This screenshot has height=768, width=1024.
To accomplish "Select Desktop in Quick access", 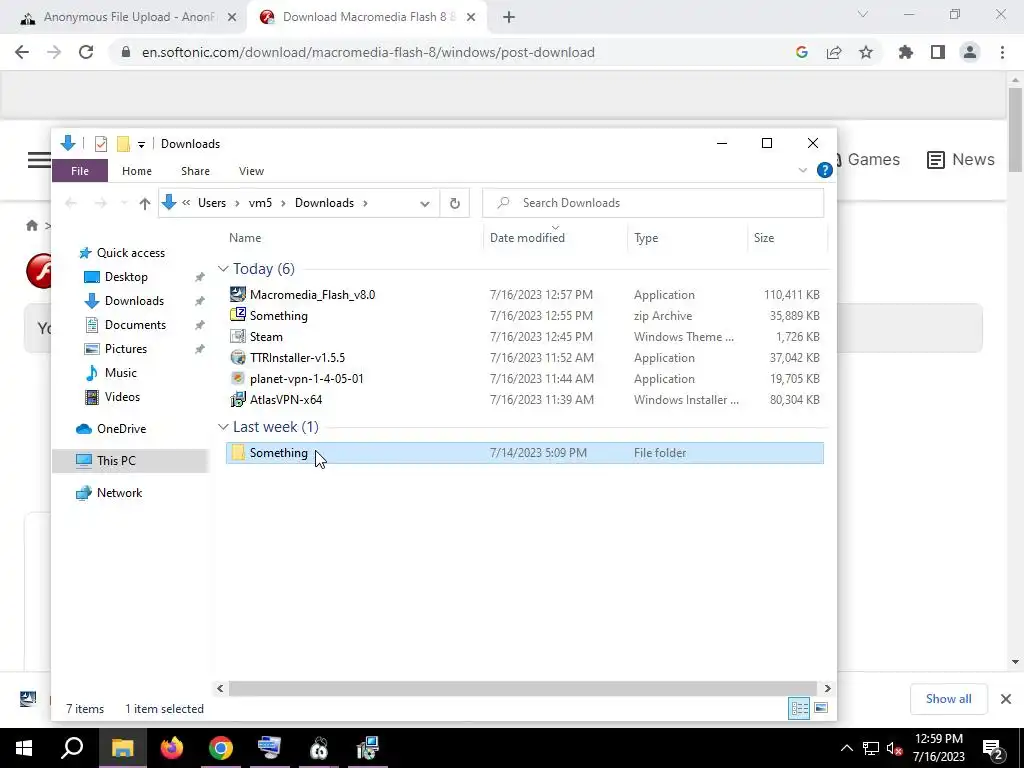I will point(126,277).
